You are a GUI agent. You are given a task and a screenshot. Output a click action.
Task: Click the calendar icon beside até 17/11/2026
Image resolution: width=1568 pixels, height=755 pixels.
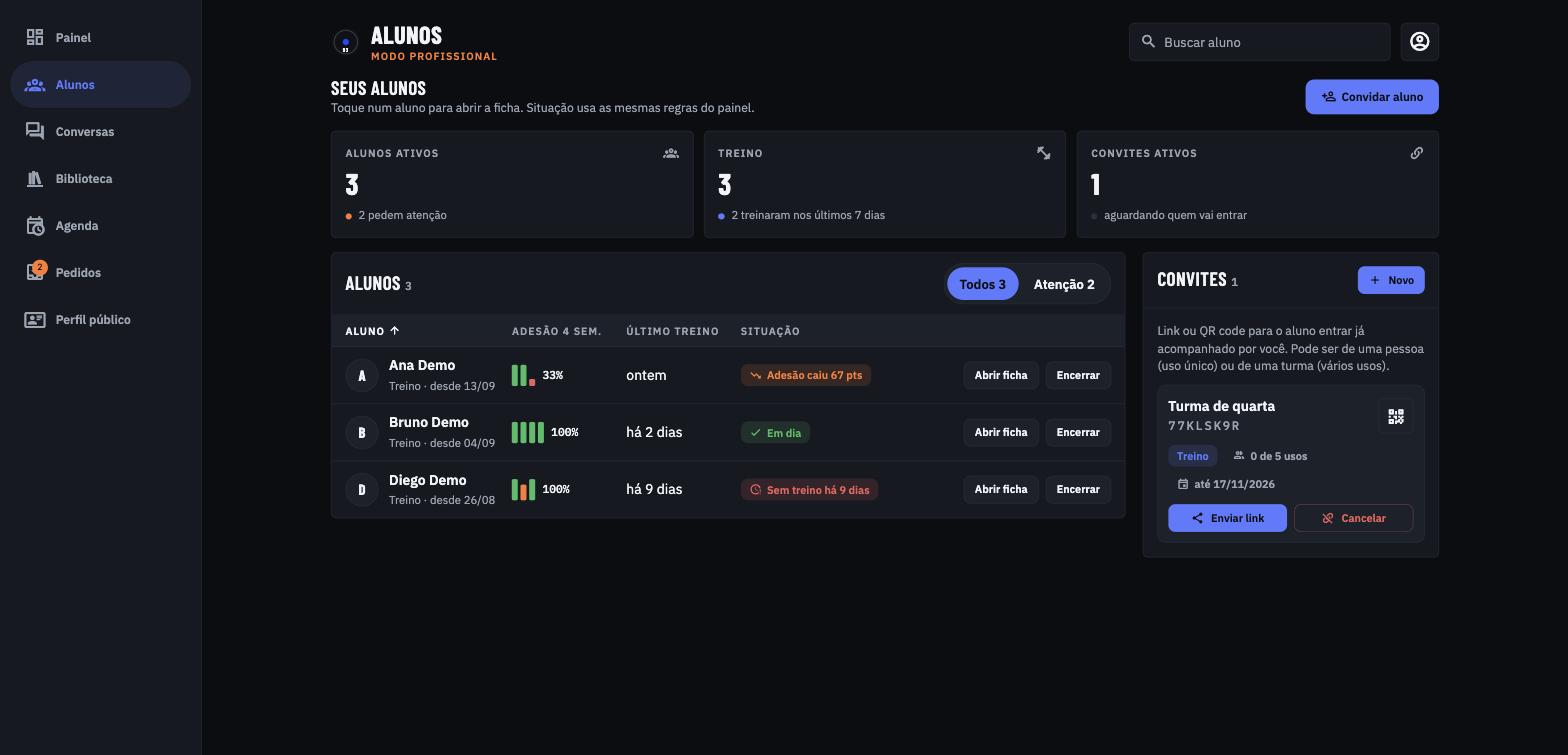1183,484
